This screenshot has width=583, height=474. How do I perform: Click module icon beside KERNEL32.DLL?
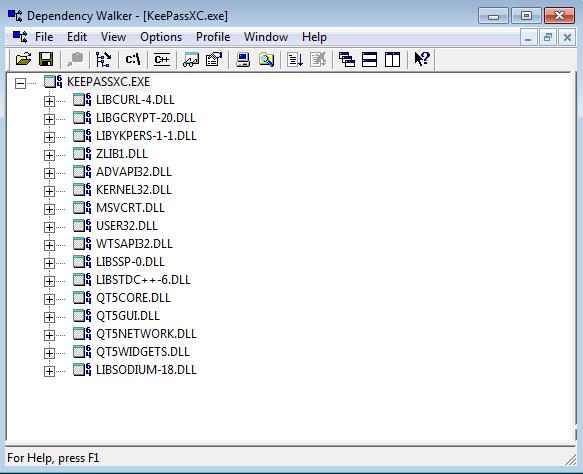coord(82,190)
